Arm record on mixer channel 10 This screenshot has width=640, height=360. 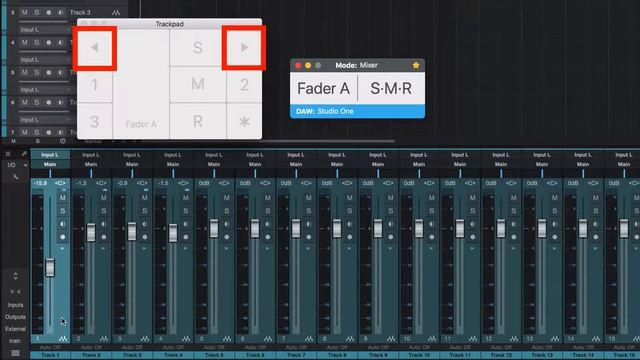point(431,237)
